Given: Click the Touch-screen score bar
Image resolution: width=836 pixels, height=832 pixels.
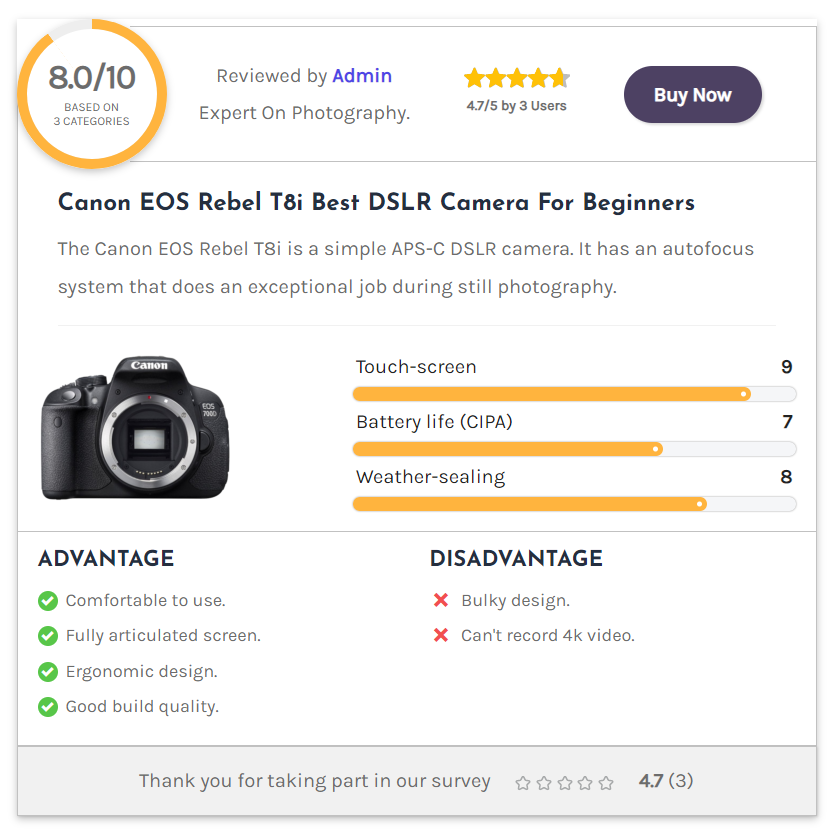Looking at the screenshot, I should click(x=574, y=394).
